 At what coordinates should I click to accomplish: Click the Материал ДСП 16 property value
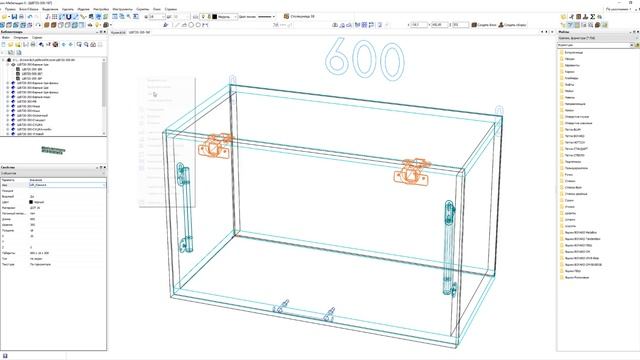click(35, 208)
